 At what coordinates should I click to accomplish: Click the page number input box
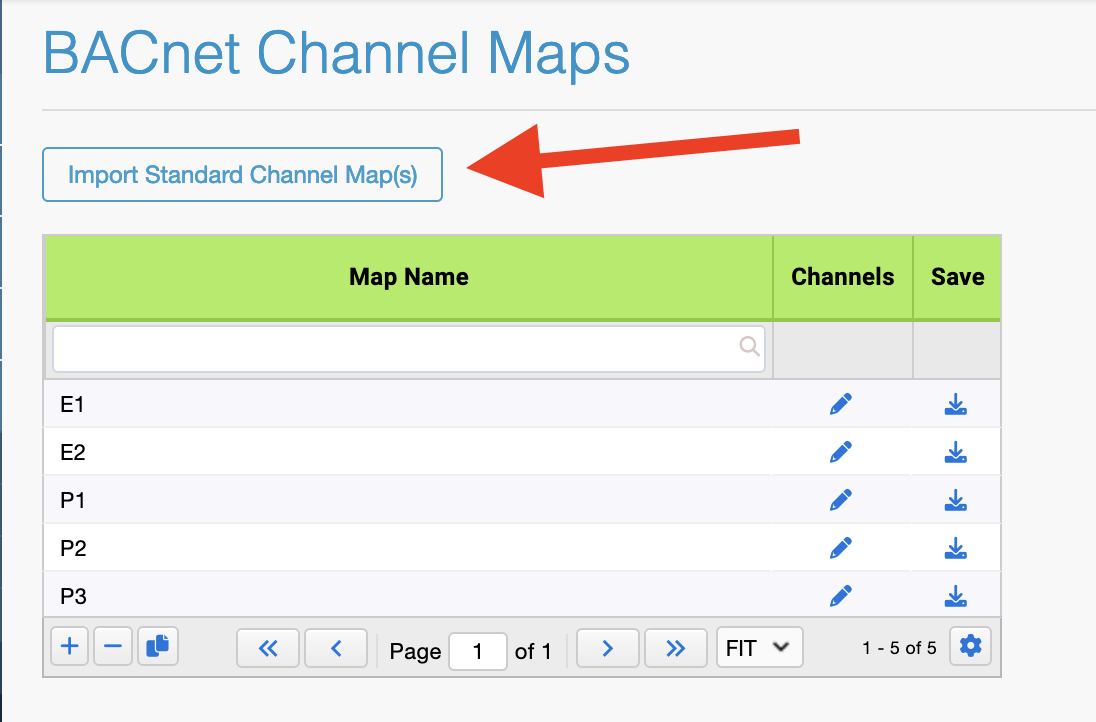[x=478, y=651]
